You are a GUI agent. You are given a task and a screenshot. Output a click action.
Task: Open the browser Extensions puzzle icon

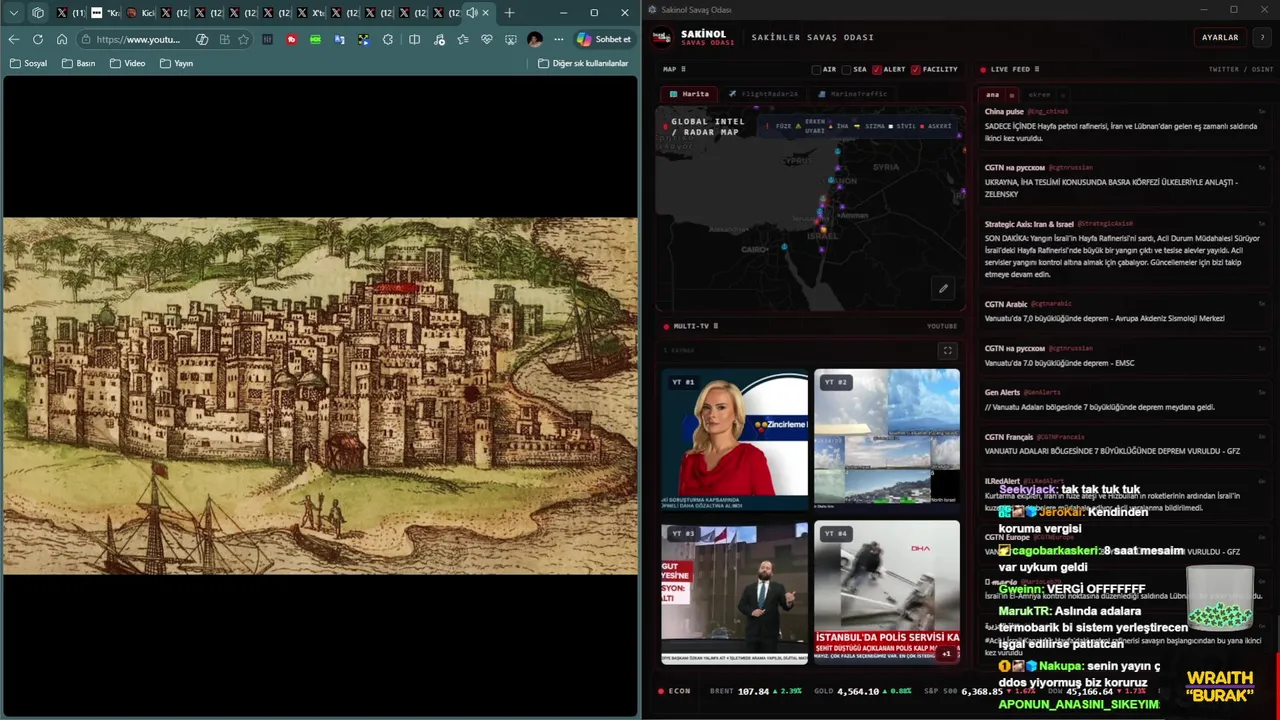point(388,40)
